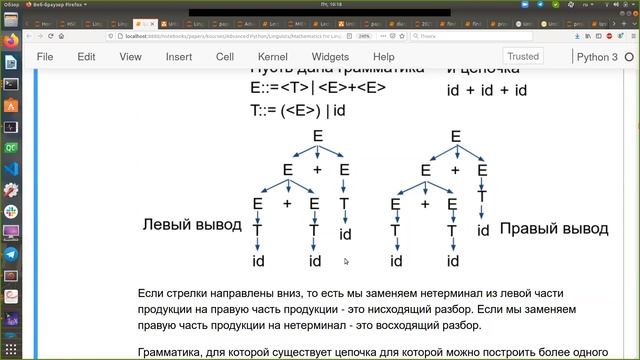Click the browser back arrow
Image resolution: width=640 pixels, height=360 pixels.
click(x=29, y=36)
